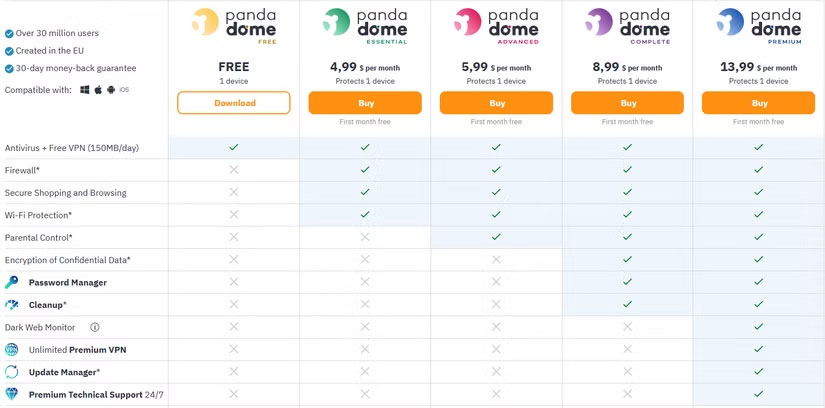The image size is (825, 408).
Task: Click the Password Manager key icon
Action: pyautogui.click(x=12, y=282)
